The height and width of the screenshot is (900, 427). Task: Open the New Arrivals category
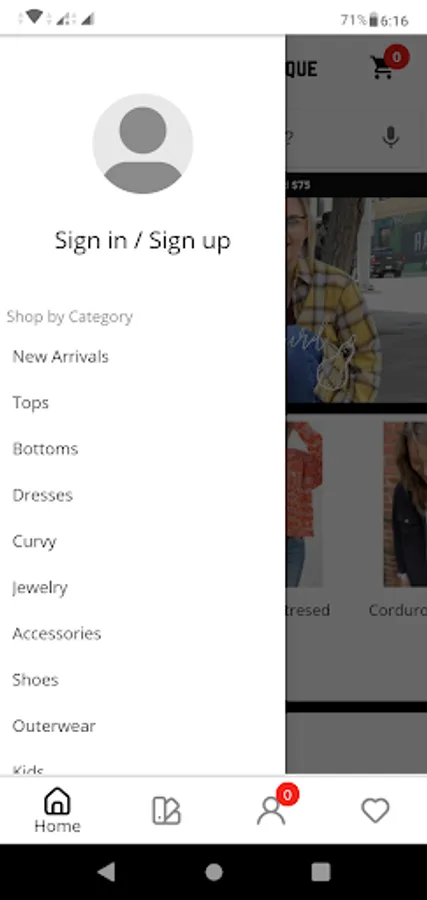60,356
